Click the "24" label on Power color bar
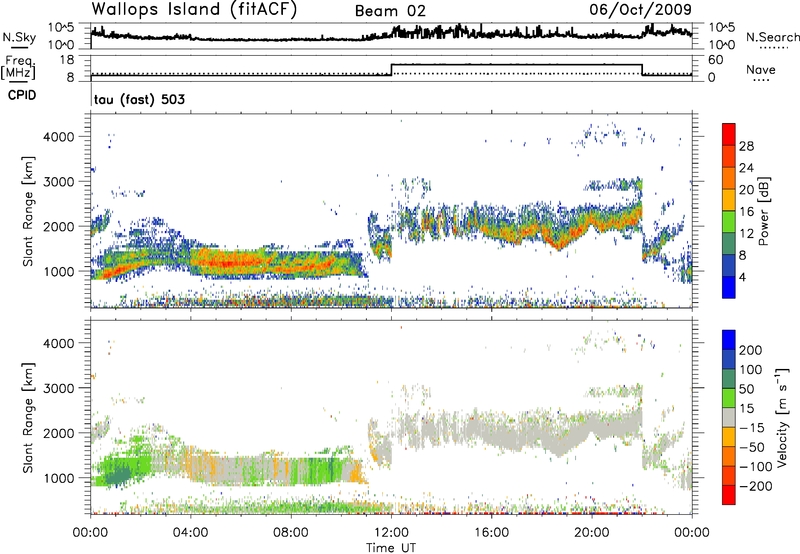Image resolution: width=800 pixels, height=554 pixels. (x=746, y=168)
